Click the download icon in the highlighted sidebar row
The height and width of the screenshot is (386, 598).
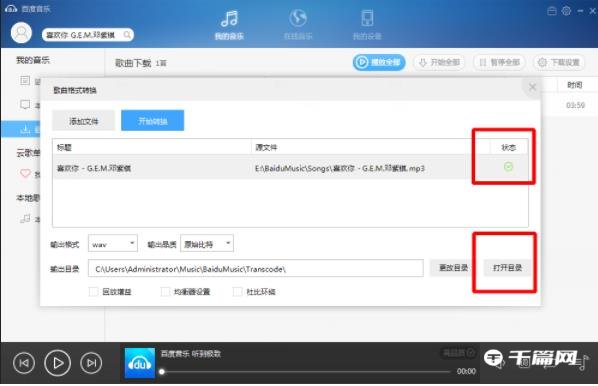coord(25,130)
